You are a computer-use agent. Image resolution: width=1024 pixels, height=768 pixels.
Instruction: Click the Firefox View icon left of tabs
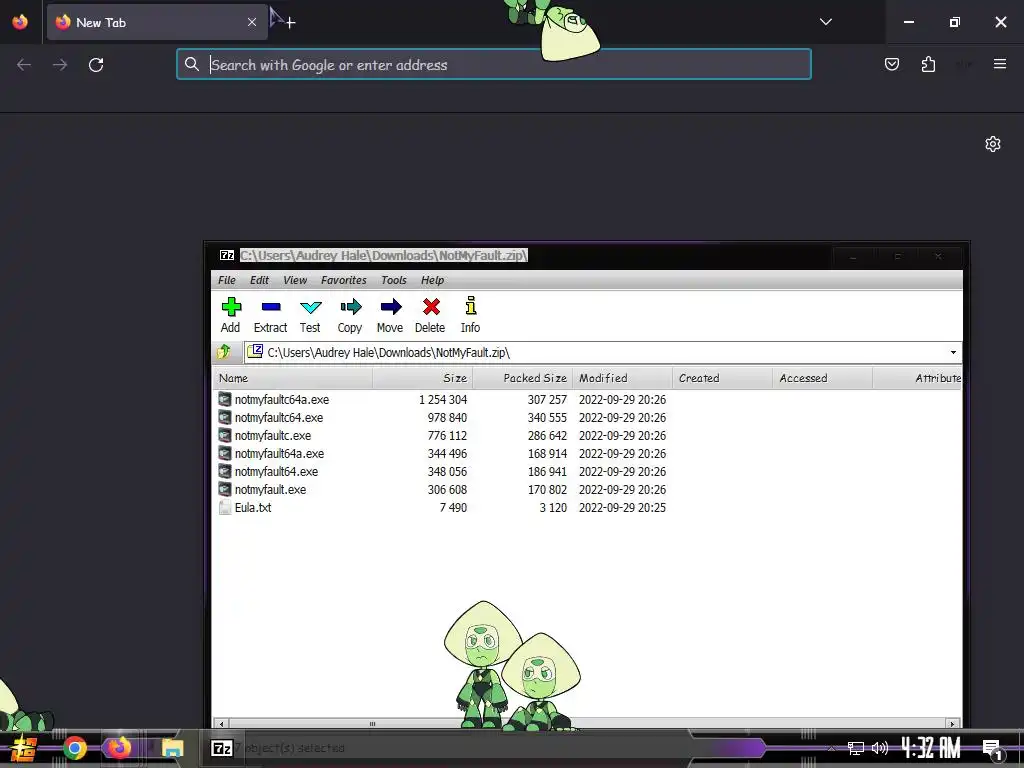(x=20, y=22)
